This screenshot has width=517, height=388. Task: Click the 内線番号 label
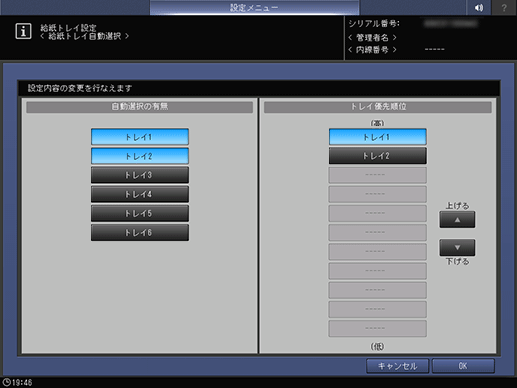(372, 50)
